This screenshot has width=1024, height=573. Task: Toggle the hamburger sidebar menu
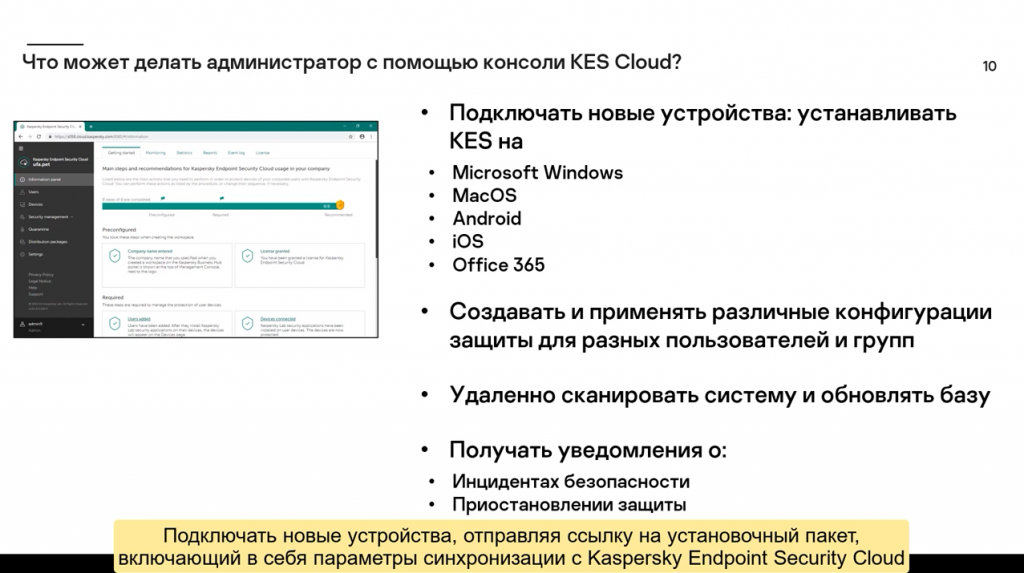[21, 148]
